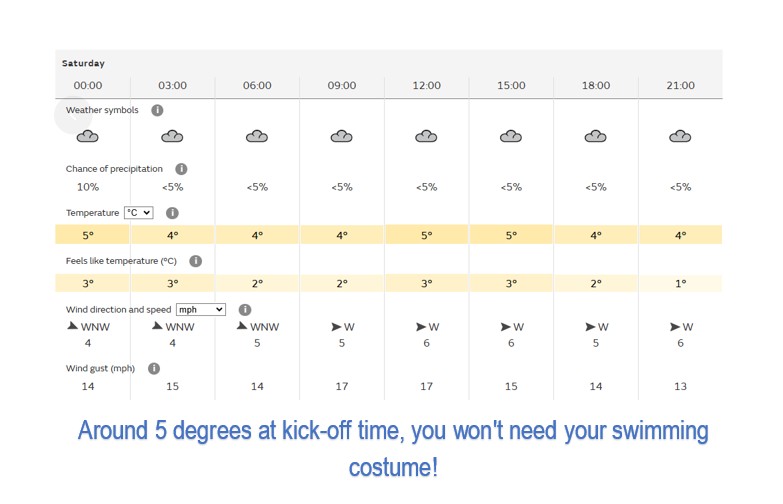Click the 5° temperature cell at 15:00

pos(511,235)
